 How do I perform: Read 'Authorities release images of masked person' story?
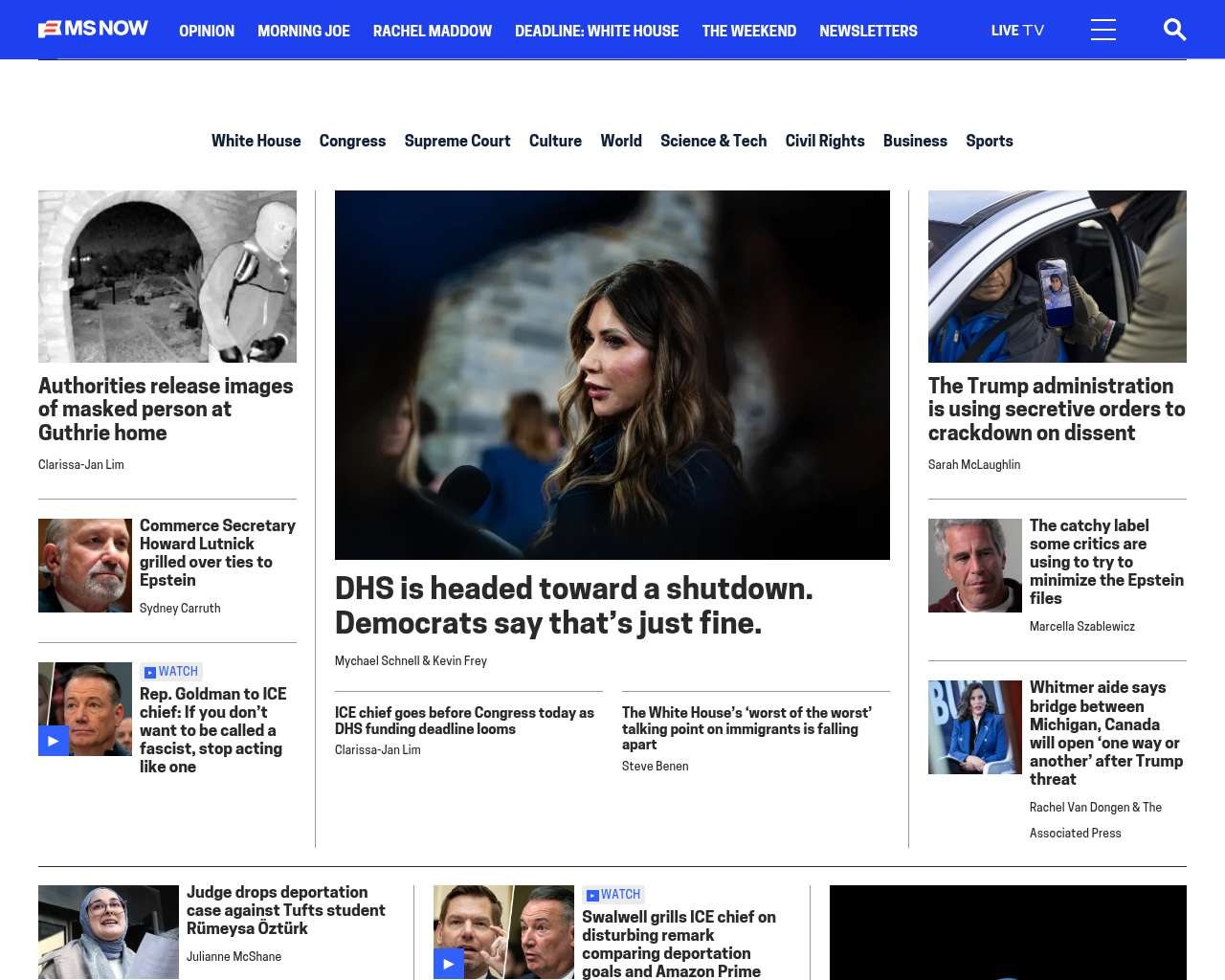166,409
